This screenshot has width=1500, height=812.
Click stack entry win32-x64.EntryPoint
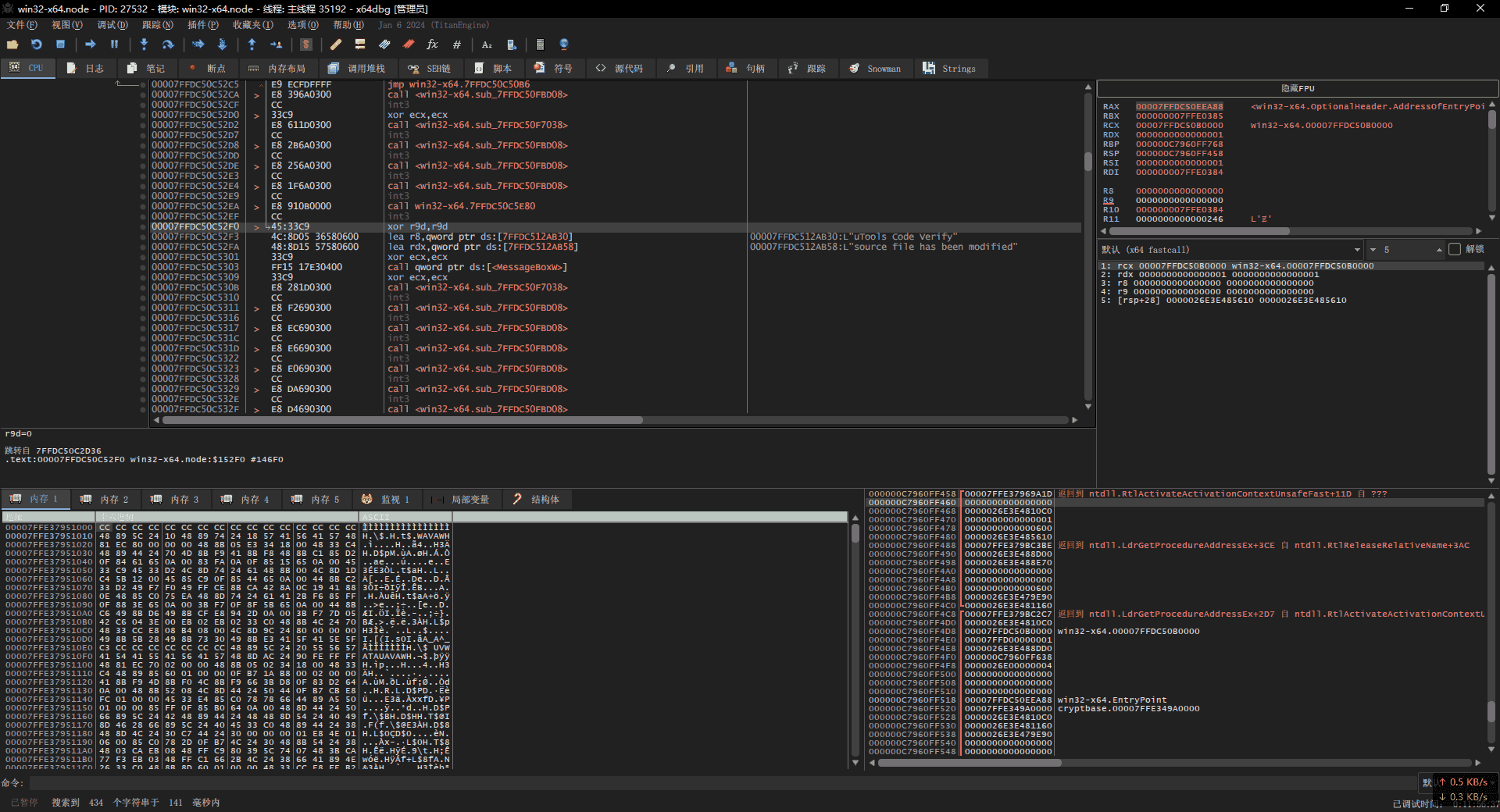(1112, 700)
